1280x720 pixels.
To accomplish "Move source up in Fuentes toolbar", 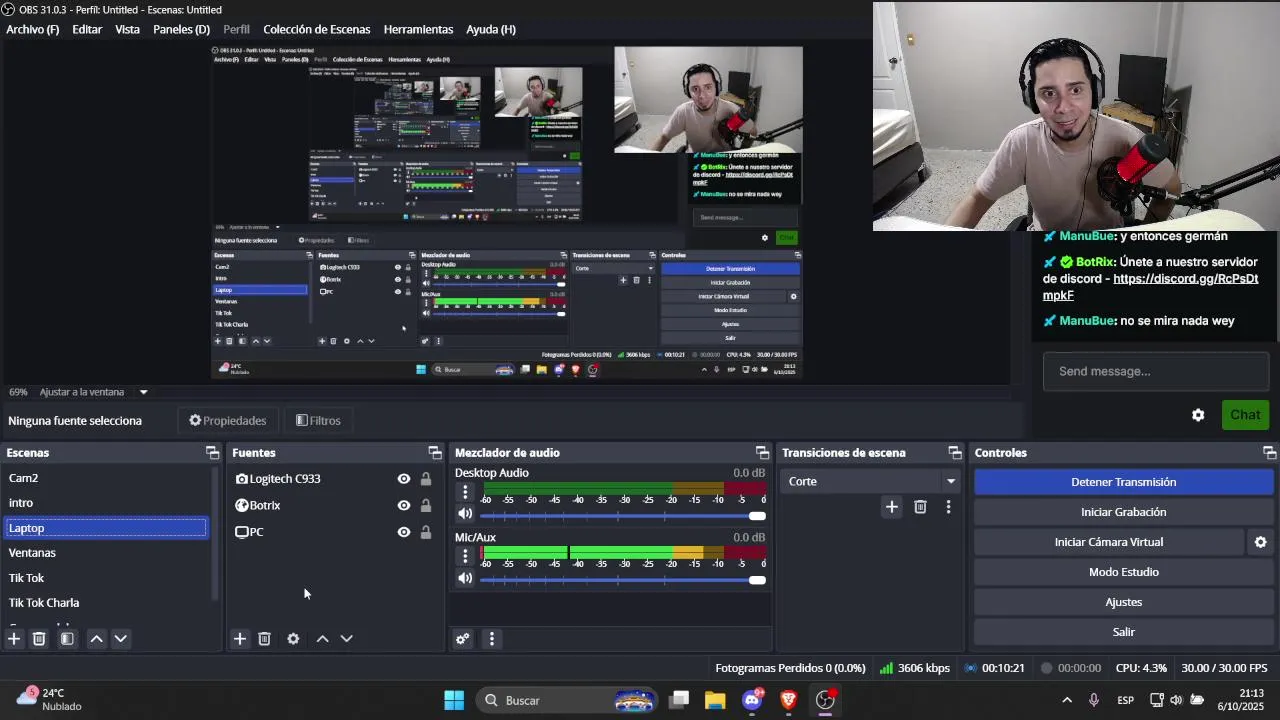I will click(x=323, y=638).
